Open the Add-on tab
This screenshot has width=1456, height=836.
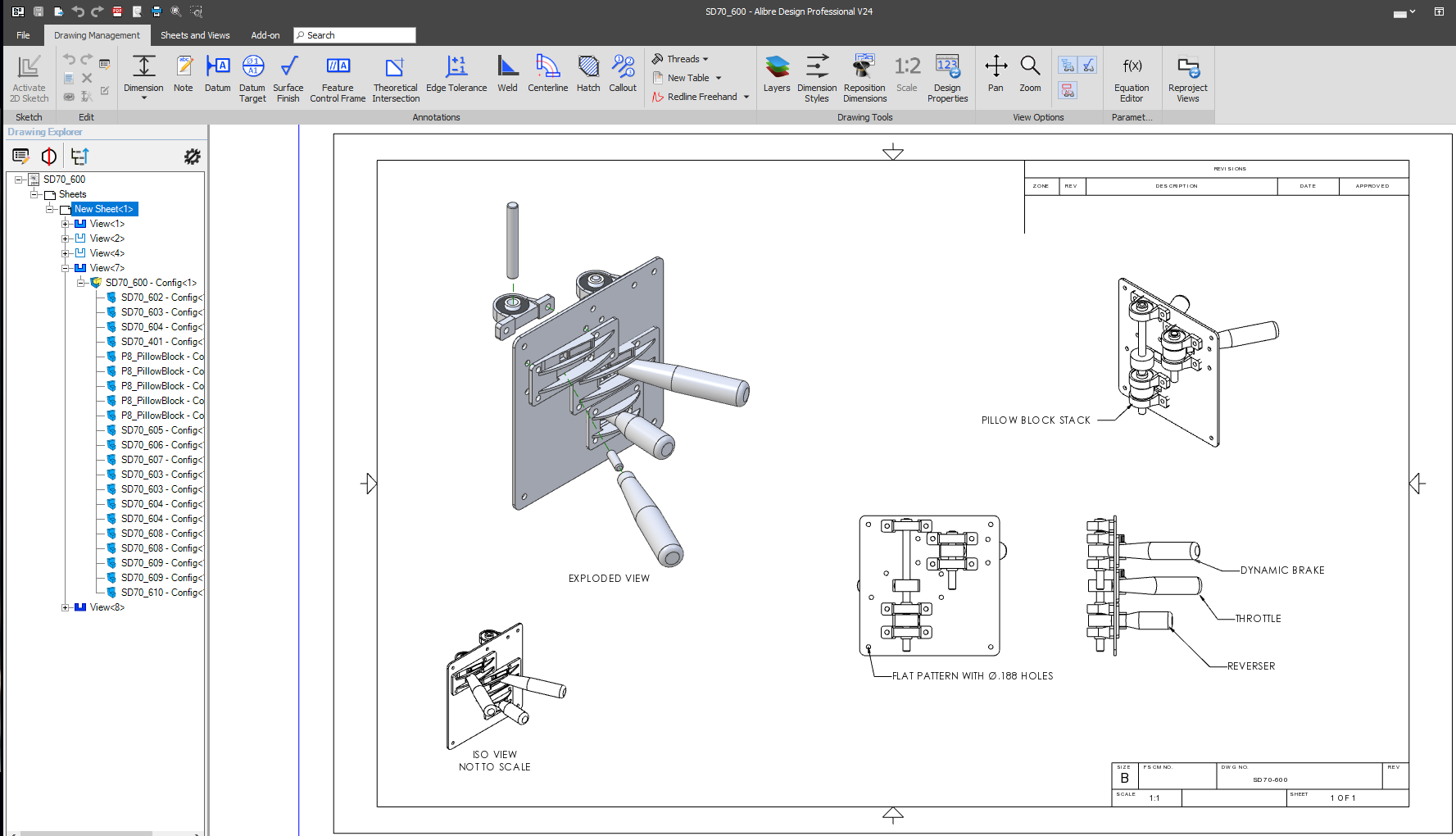(x=265, y=35)
